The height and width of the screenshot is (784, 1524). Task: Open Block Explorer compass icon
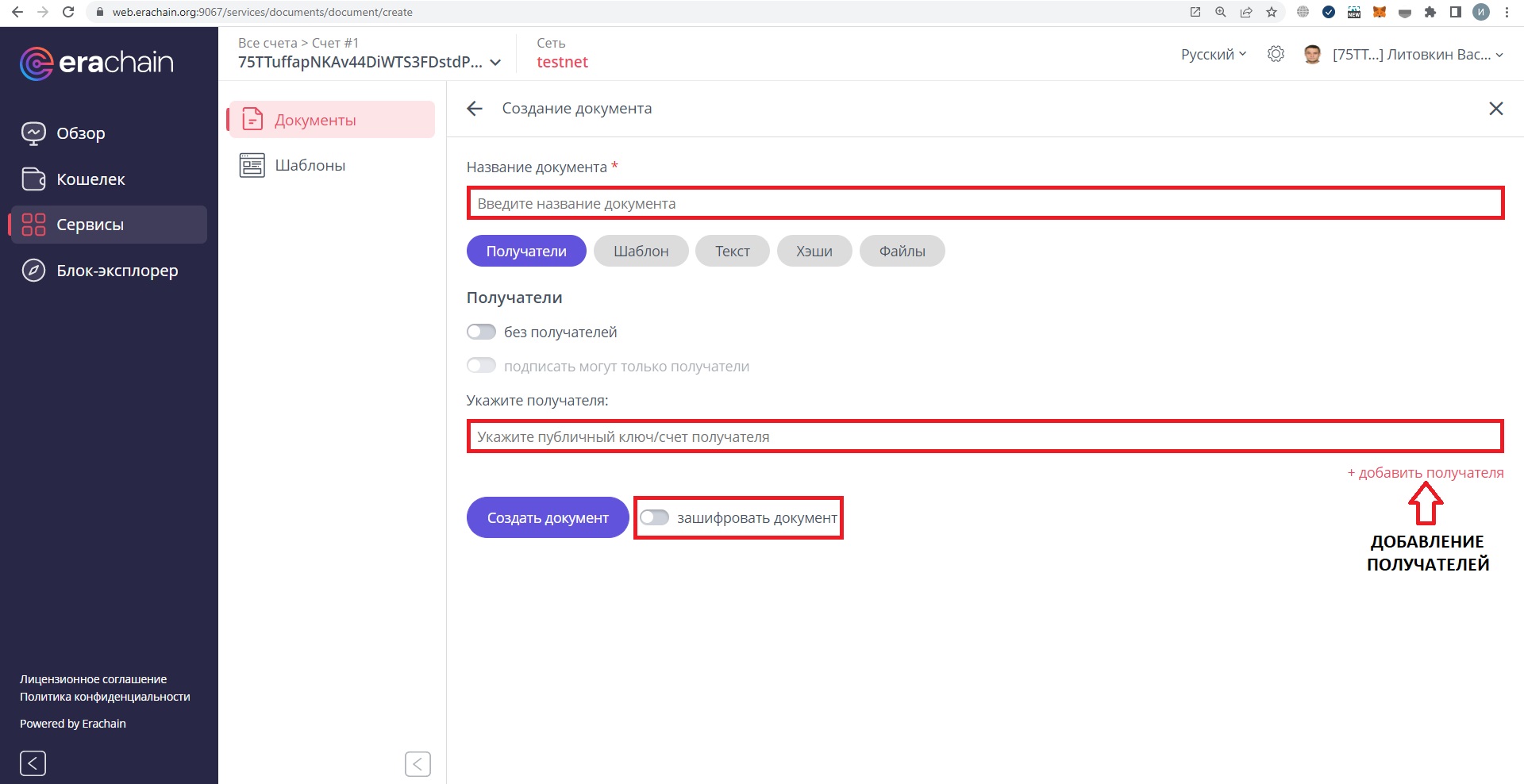[33, 271]
